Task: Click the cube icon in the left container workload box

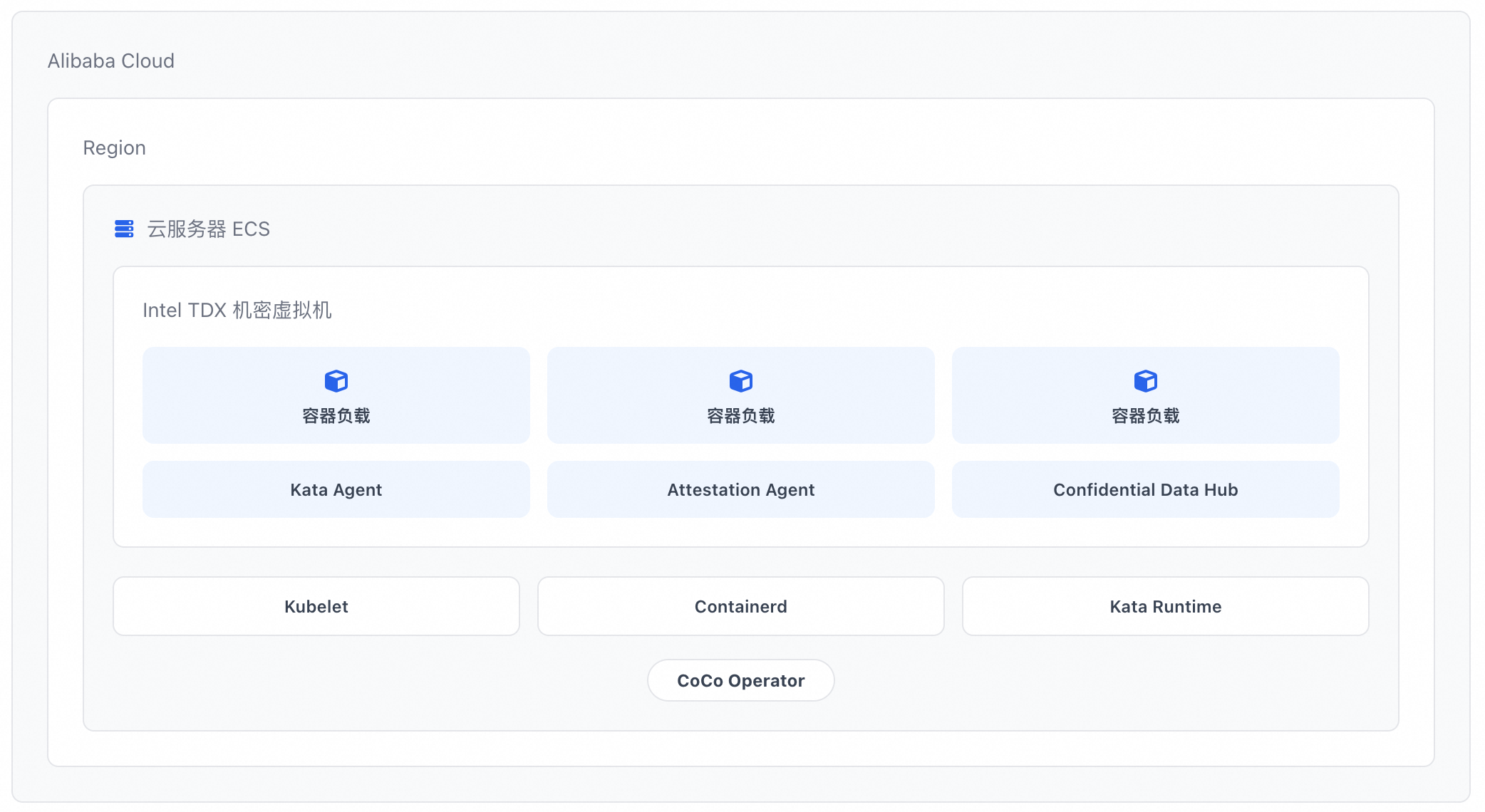Action: [x=336, y=381]
